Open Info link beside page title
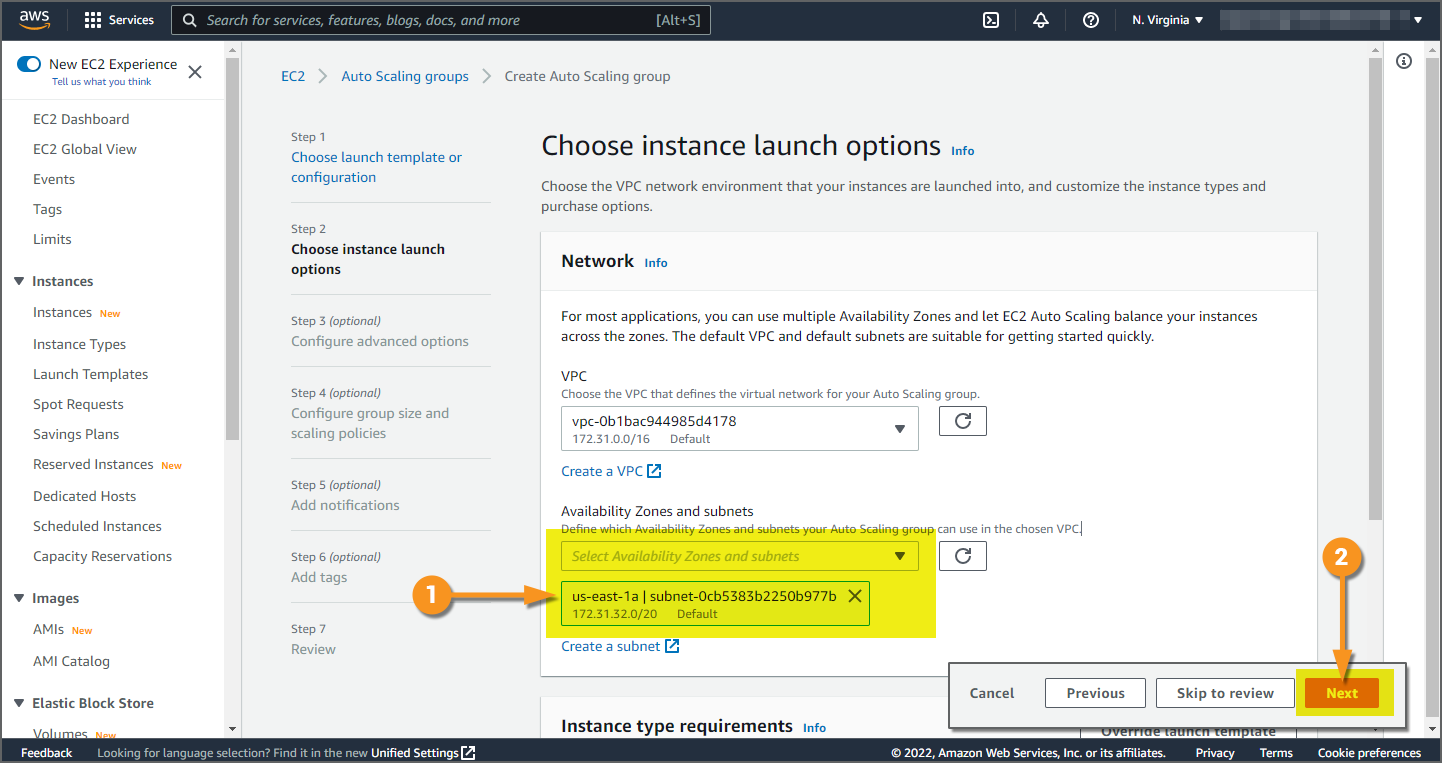This screenshot has height=763, width=1442. pos(962,151)
